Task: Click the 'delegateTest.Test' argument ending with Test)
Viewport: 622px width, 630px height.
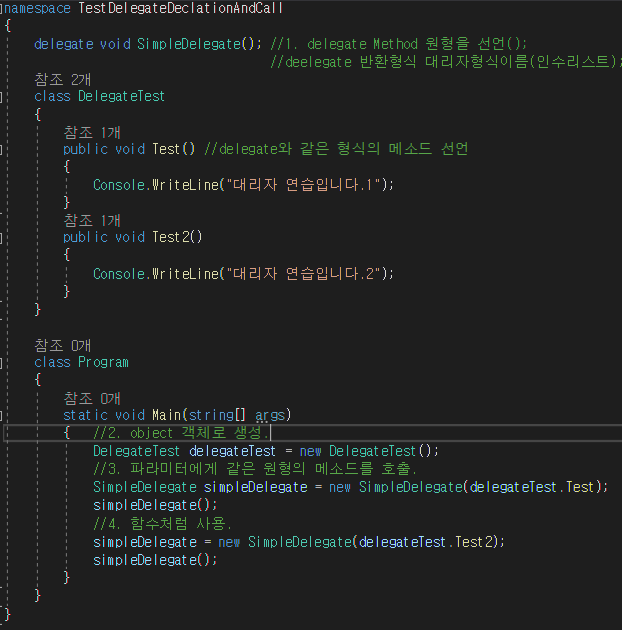Action: pyautogui.click(x=532, y=487)
